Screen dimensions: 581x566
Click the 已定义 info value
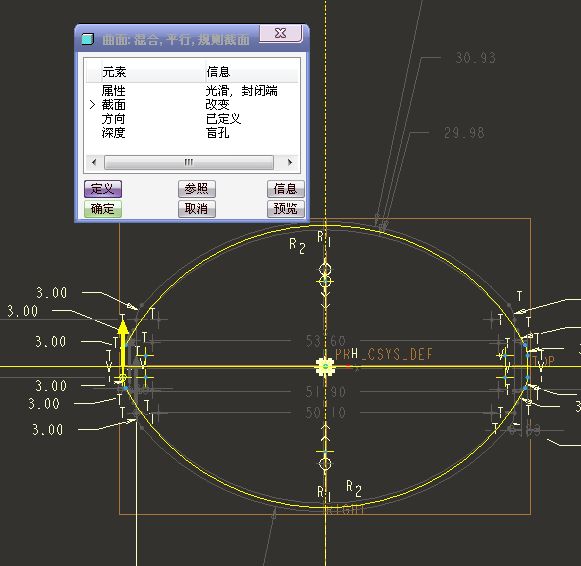(223, 119)
